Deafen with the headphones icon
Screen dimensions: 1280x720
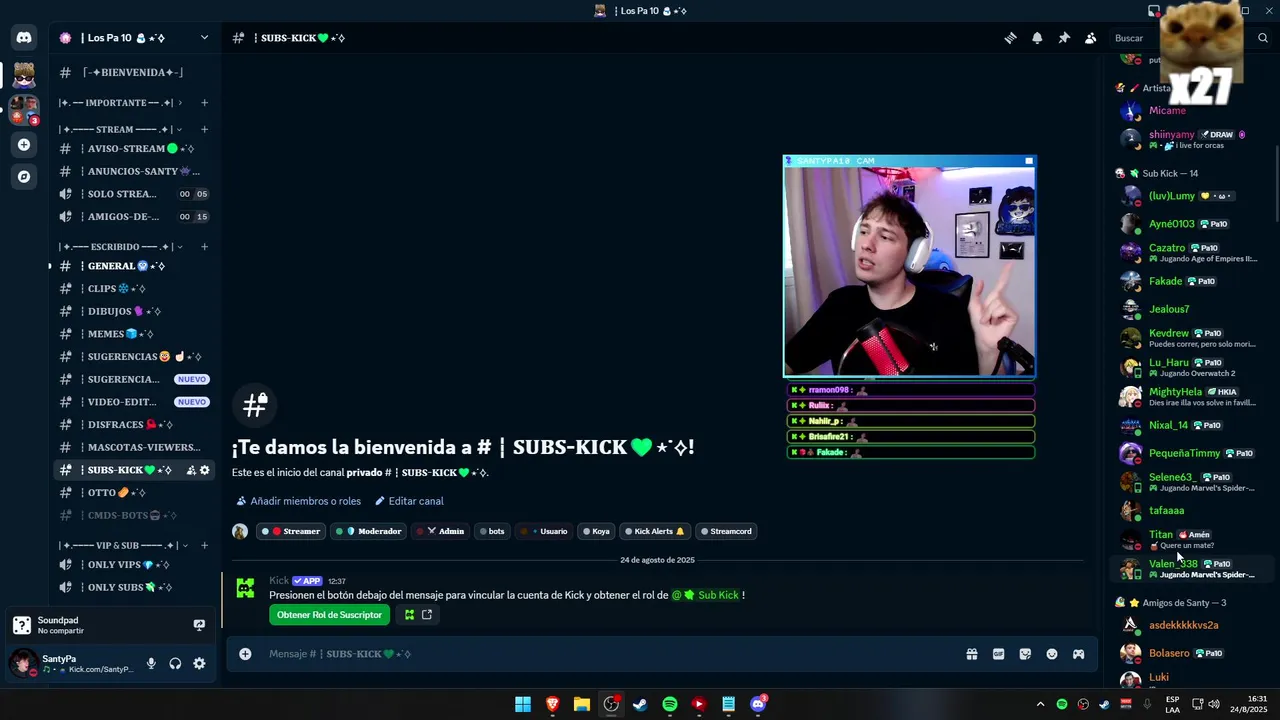(175, 664)
